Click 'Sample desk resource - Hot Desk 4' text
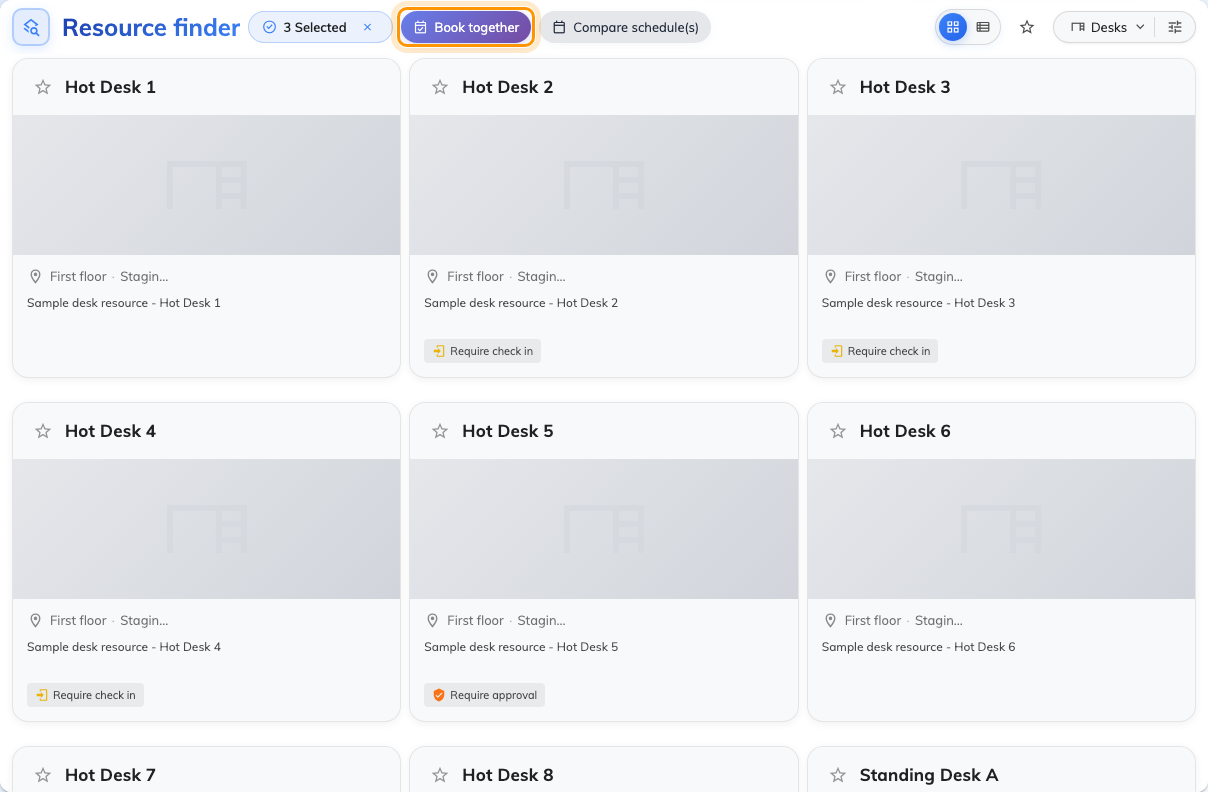 [x=124, y=647]
